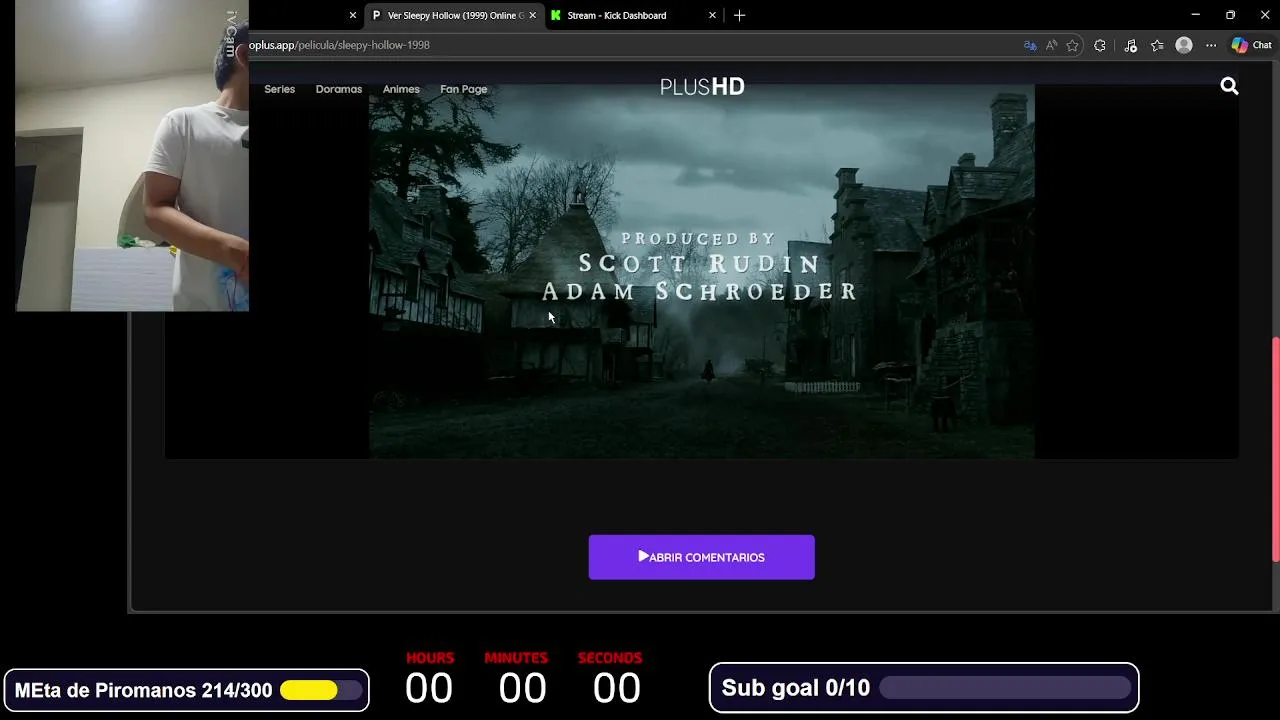Switch to Stream - Kick Dashboard tab

(633, 15)
